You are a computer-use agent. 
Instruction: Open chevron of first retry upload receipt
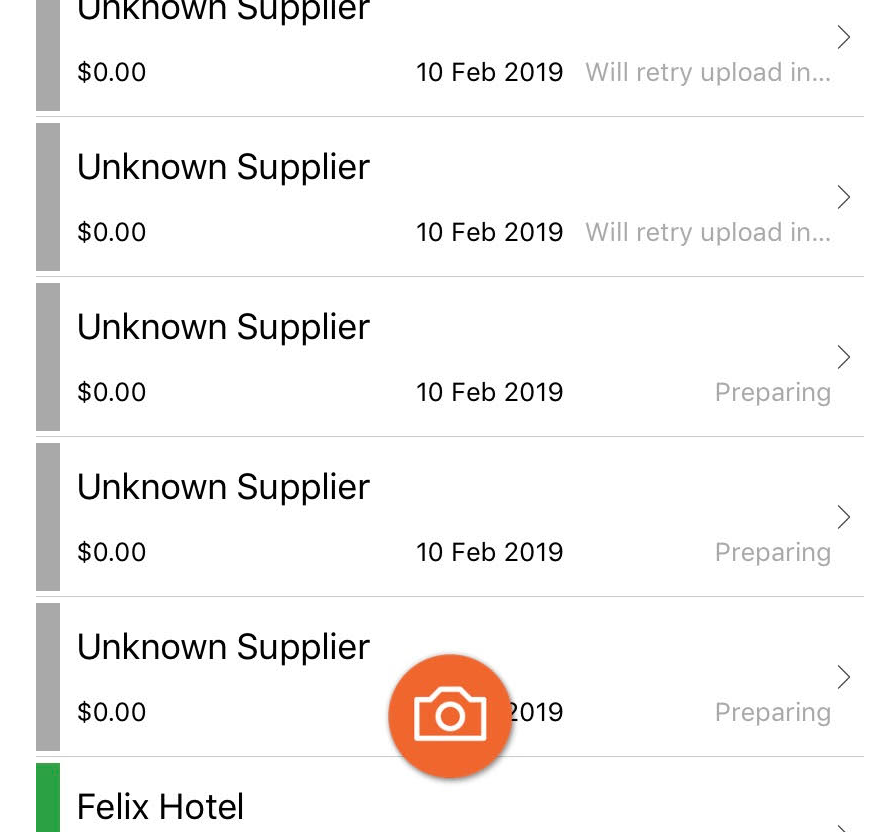click(x=844, y=37)
